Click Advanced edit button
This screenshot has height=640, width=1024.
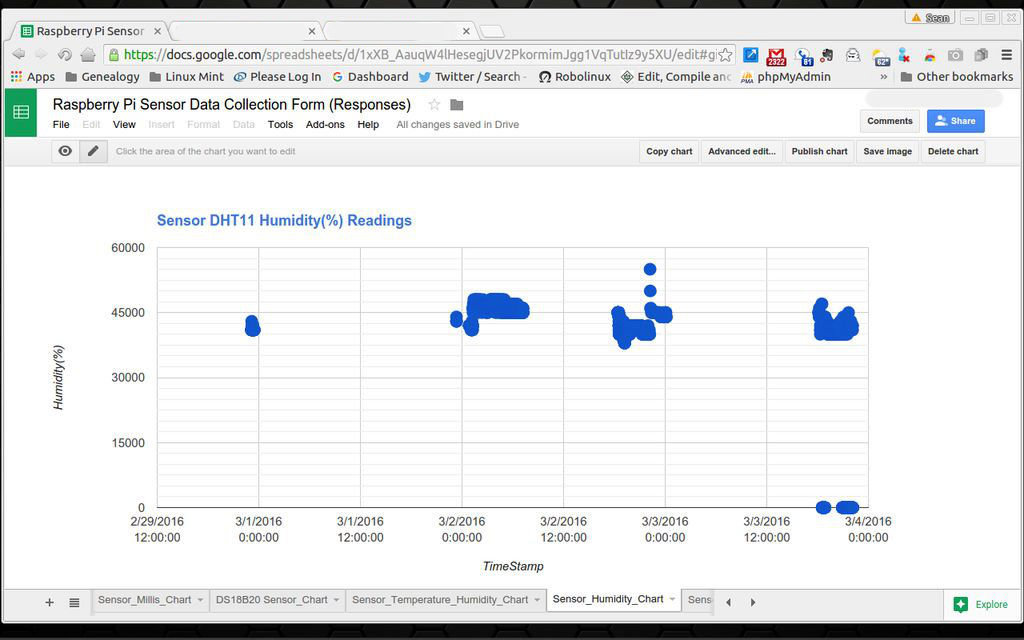(742, 151)
